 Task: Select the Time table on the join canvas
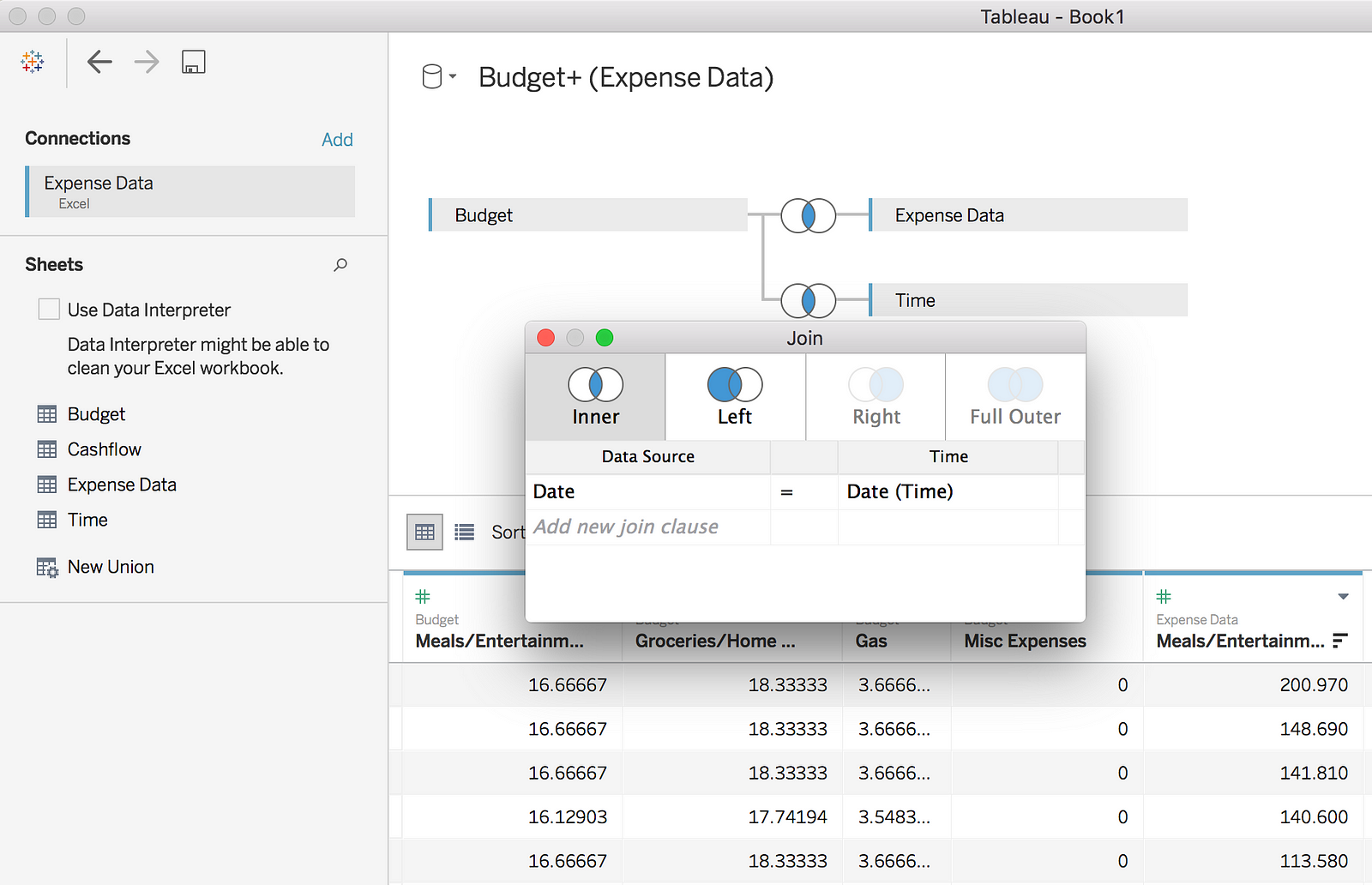[x=1028, y=300]
